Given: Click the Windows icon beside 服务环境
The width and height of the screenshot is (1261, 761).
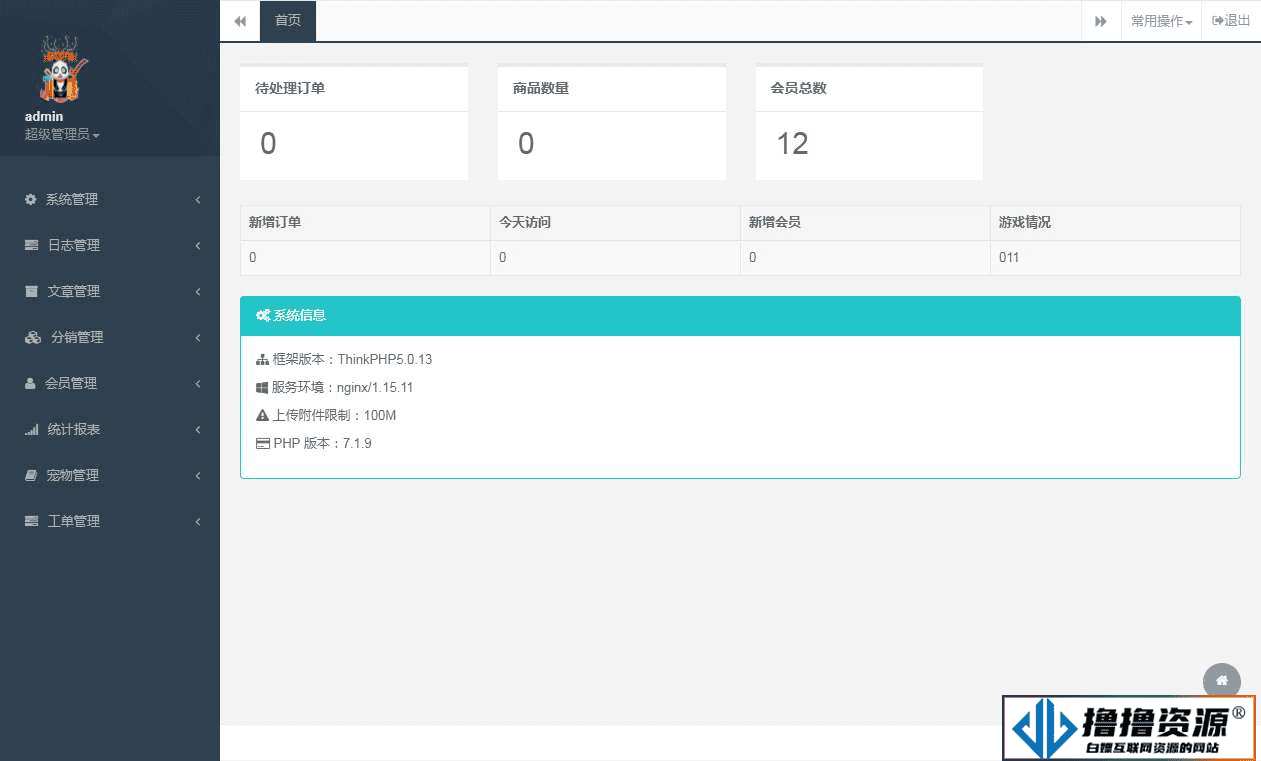Looking at the screenshot, I should click(x=262, y=387).
